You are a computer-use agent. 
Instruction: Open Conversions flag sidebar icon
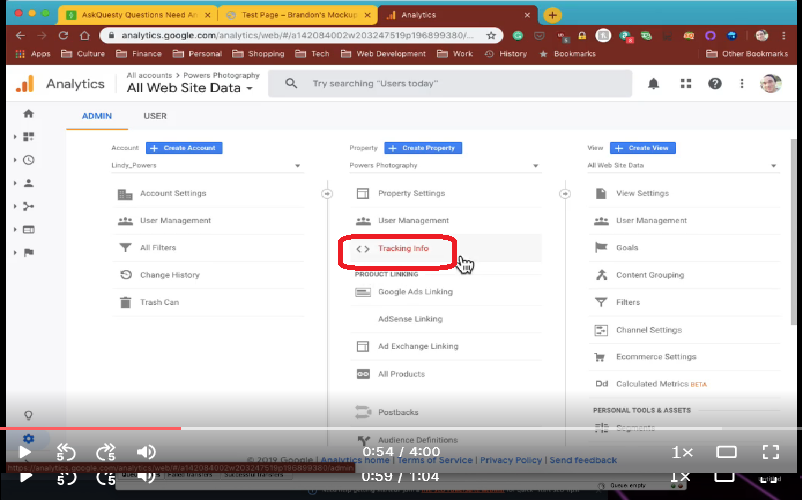[29, 253]
